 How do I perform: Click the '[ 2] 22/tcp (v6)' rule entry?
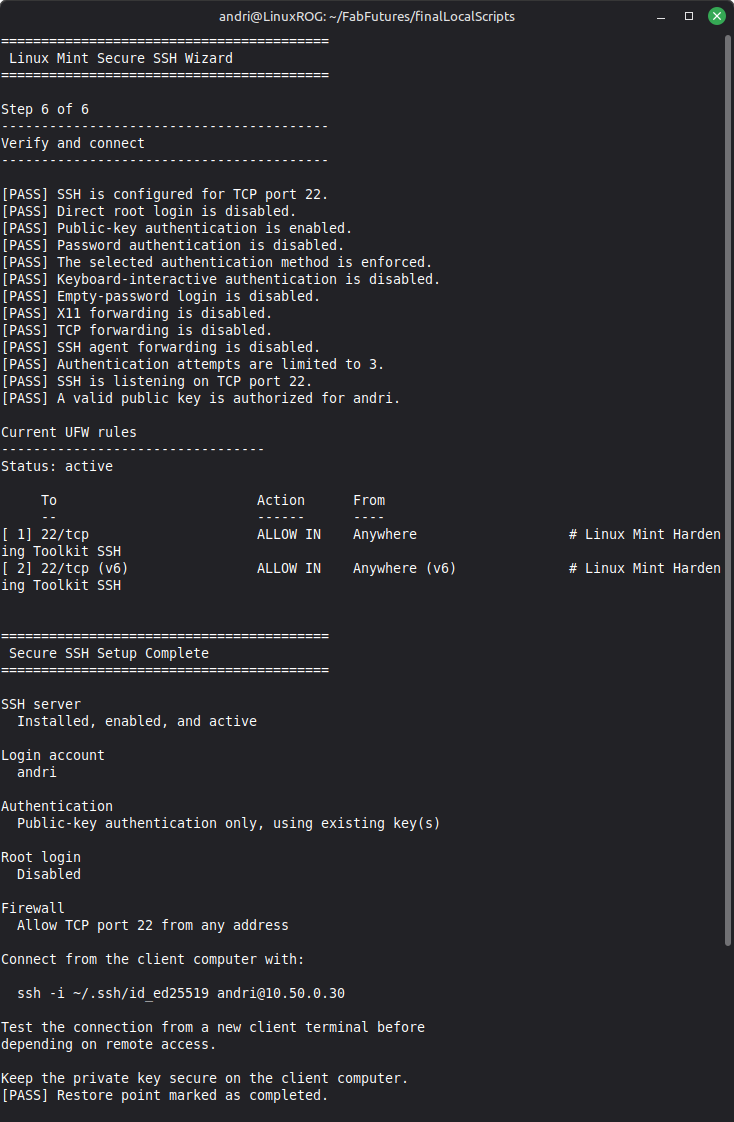(x=64, y=568)
